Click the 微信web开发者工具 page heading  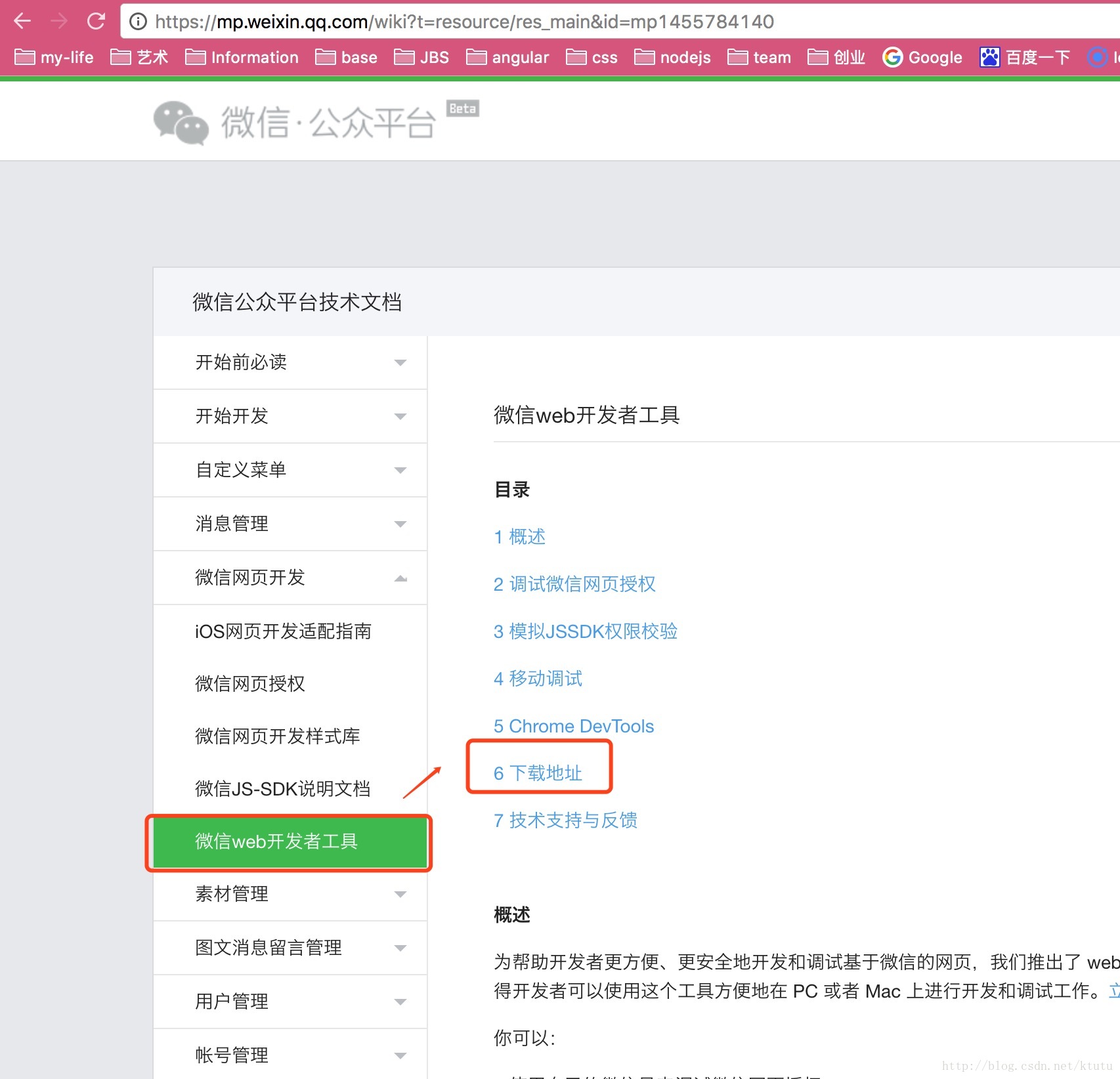[x=586, y=415]
